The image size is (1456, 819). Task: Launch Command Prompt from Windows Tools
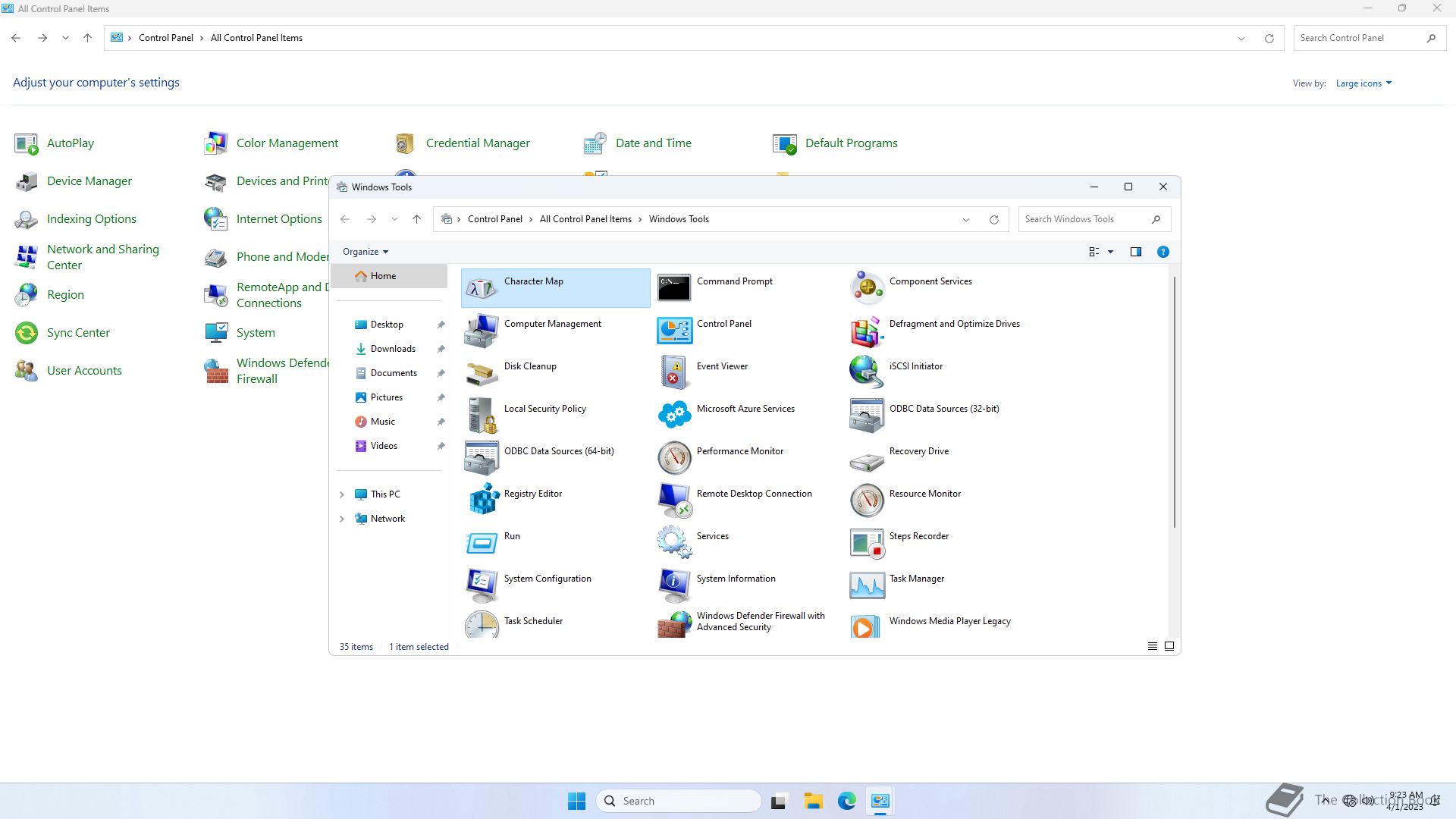click(x=674, y=288)
